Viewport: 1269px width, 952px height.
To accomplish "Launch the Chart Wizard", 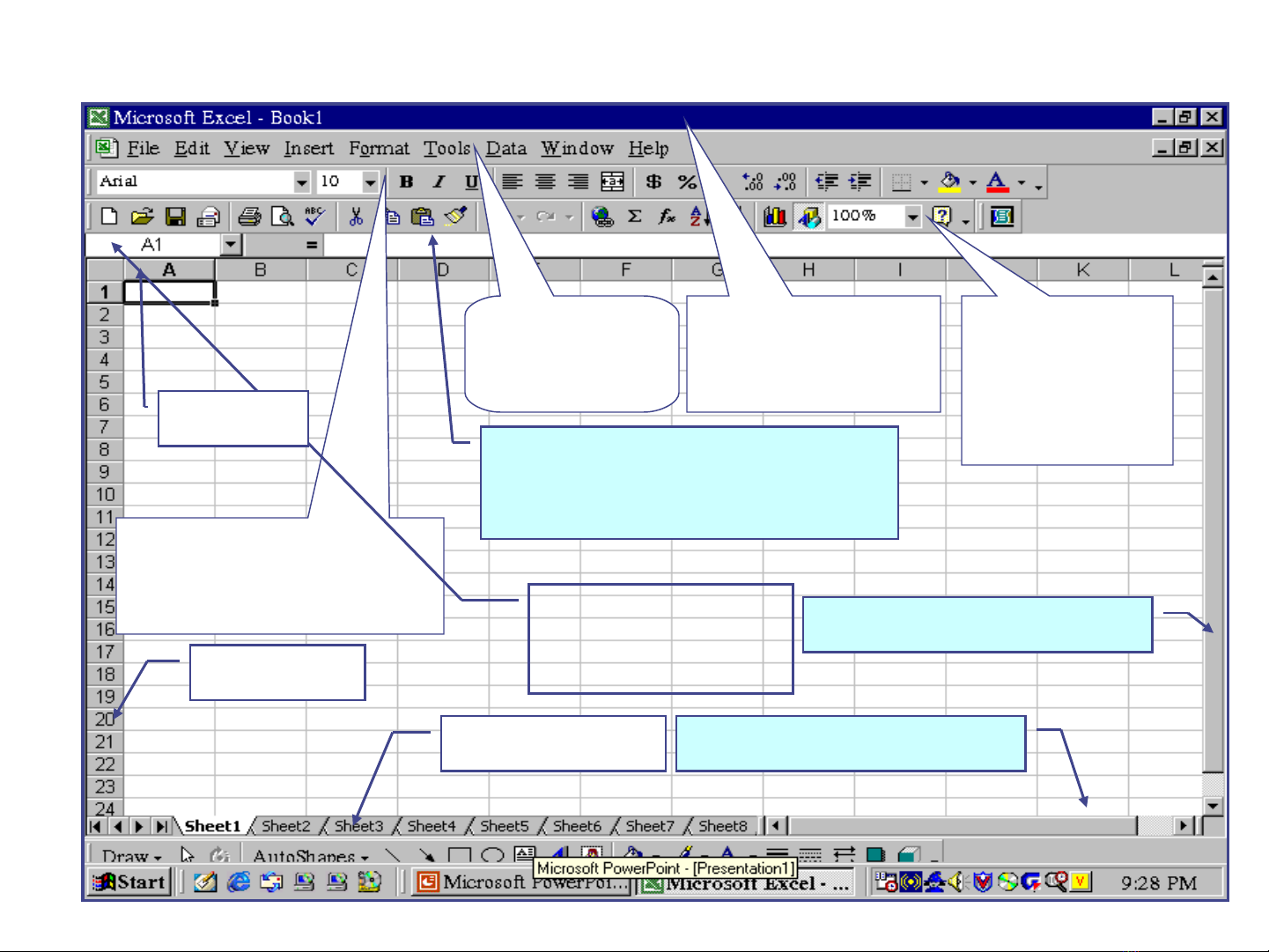I will [x=775, y=217].
